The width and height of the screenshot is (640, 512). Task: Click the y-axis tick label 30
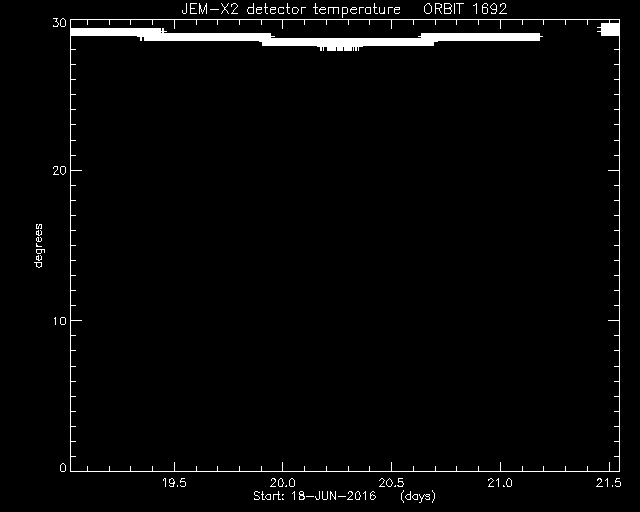click(x=59, y=23)
